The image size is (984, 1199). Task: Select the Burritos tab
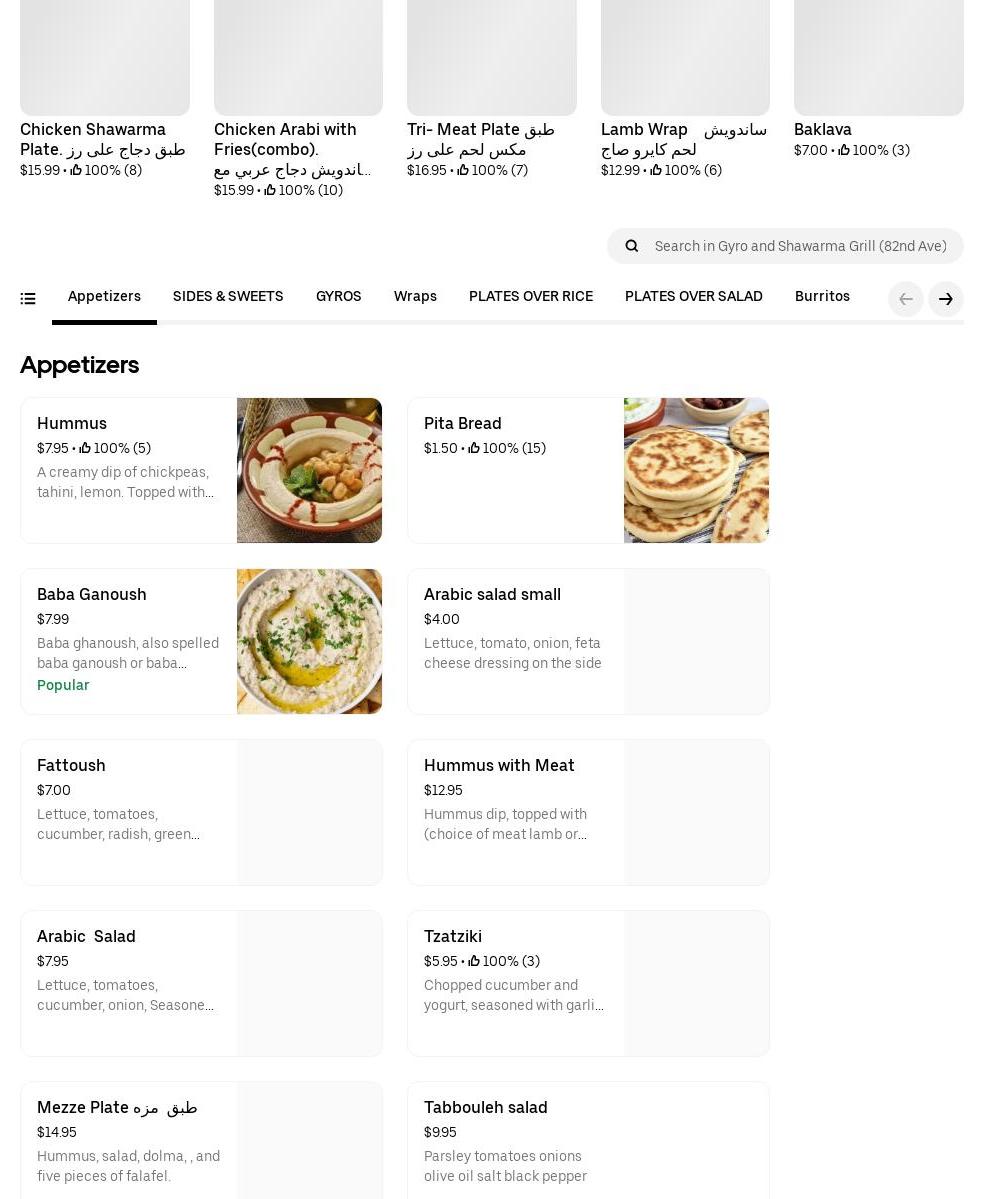click(x=822, y=296)
